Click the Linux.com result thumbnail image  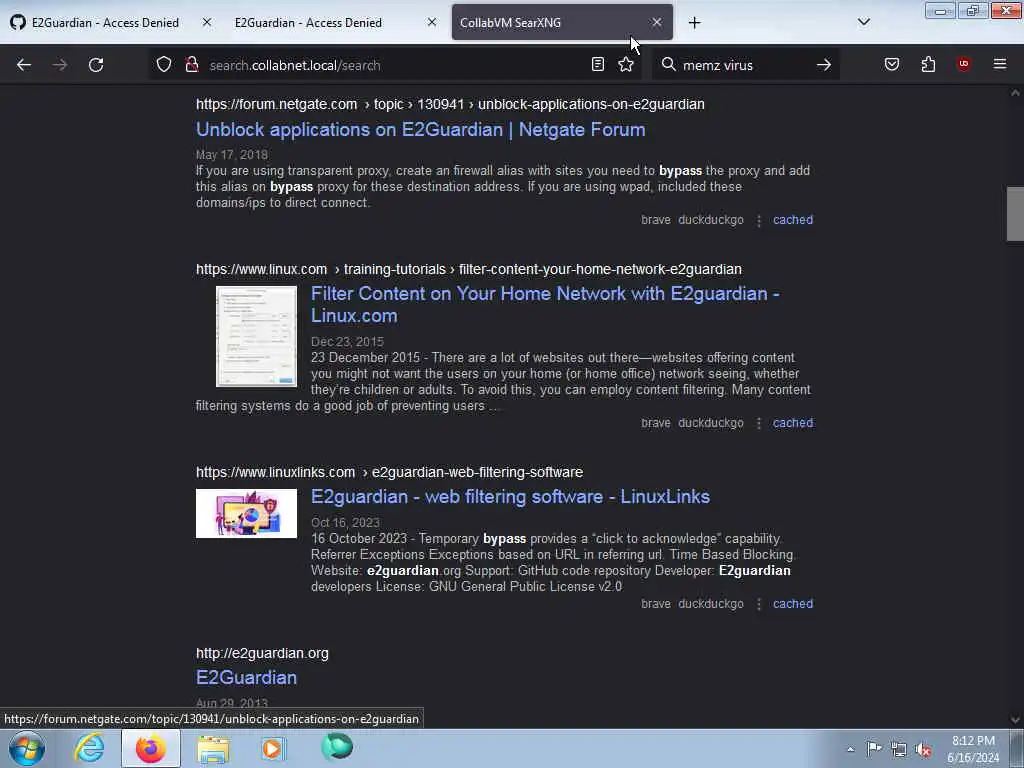pyautogui.click(x=256, y=336)
